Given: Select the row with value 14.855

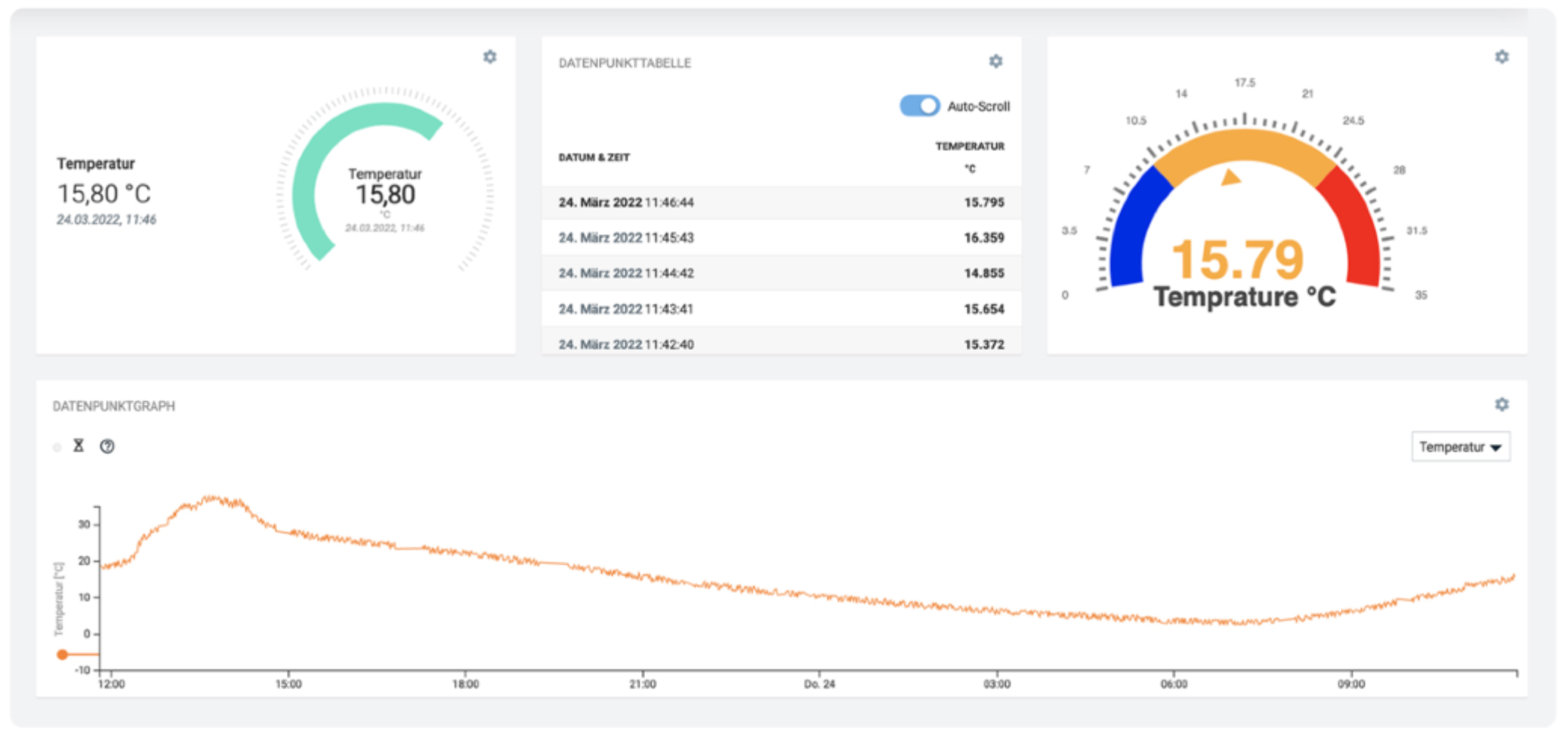Looking at the screenshot, I should pyautogui.click(x=780, y=273).
